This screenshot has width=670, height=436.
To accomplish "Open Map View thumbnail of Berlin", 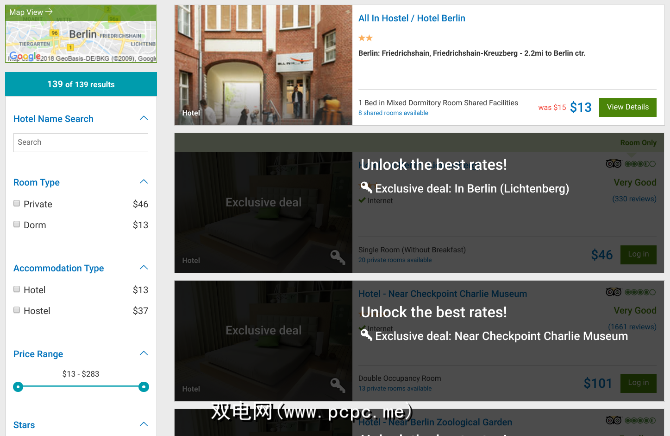I will 81,34.
